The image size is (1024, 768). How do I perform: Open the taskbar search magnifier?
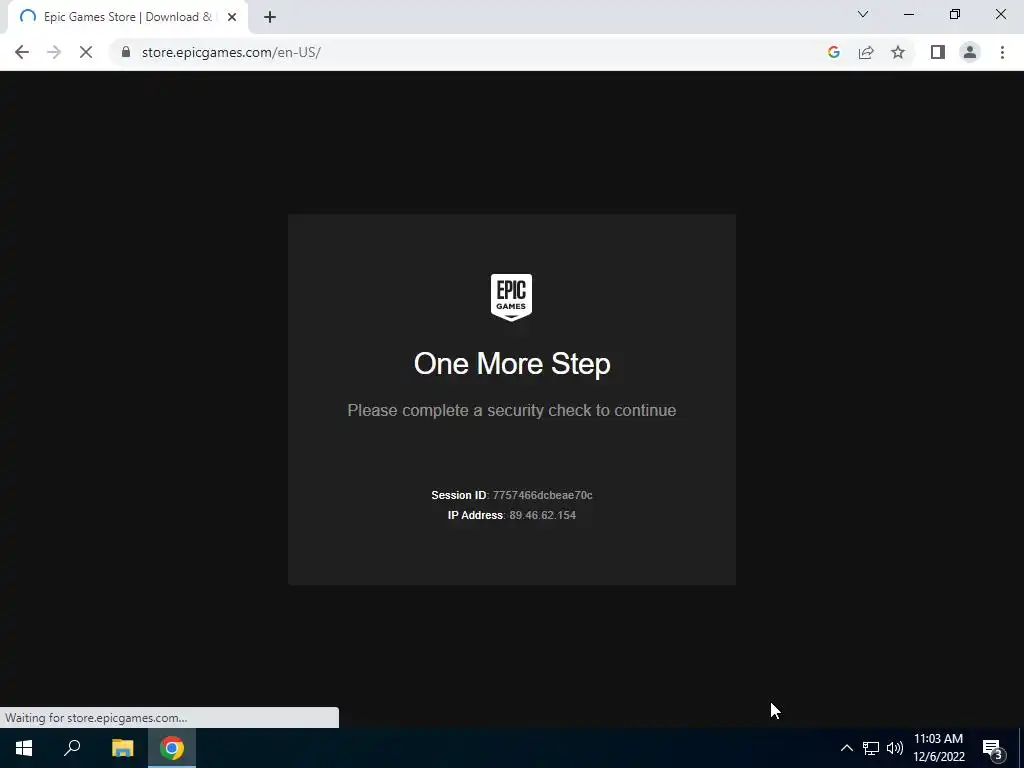pos(72,748)
